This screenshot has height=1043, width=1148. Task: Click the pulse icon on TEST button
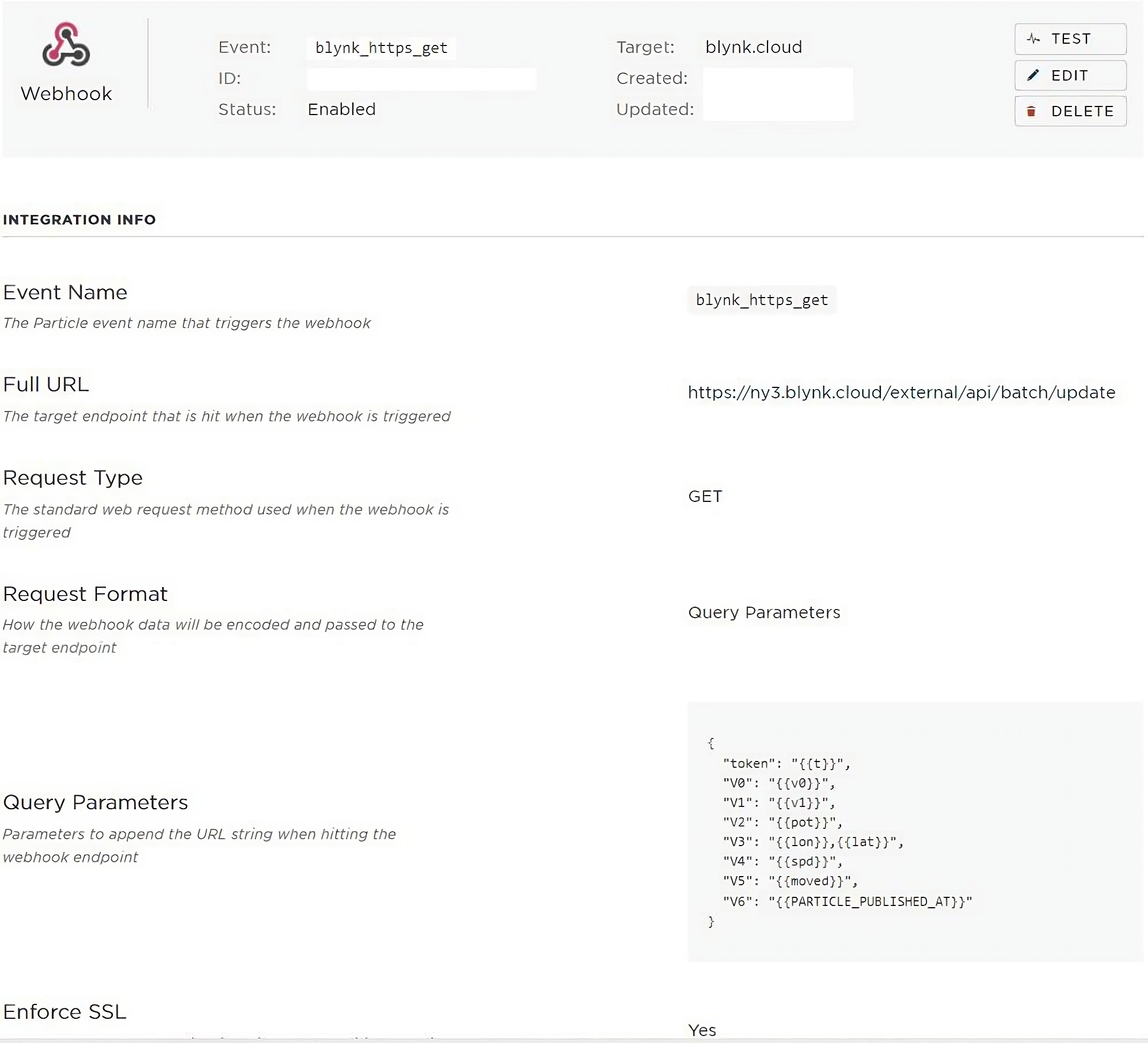[x=1033, y=39]
